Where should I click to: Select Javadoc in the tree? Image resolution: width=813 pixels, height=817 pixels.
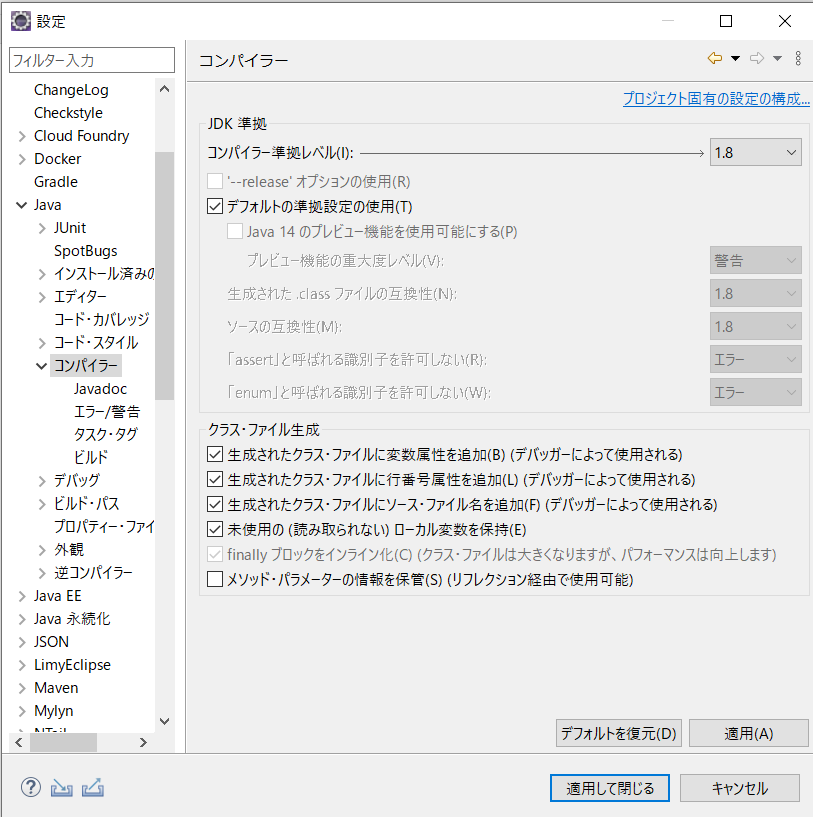pos(100,389)
